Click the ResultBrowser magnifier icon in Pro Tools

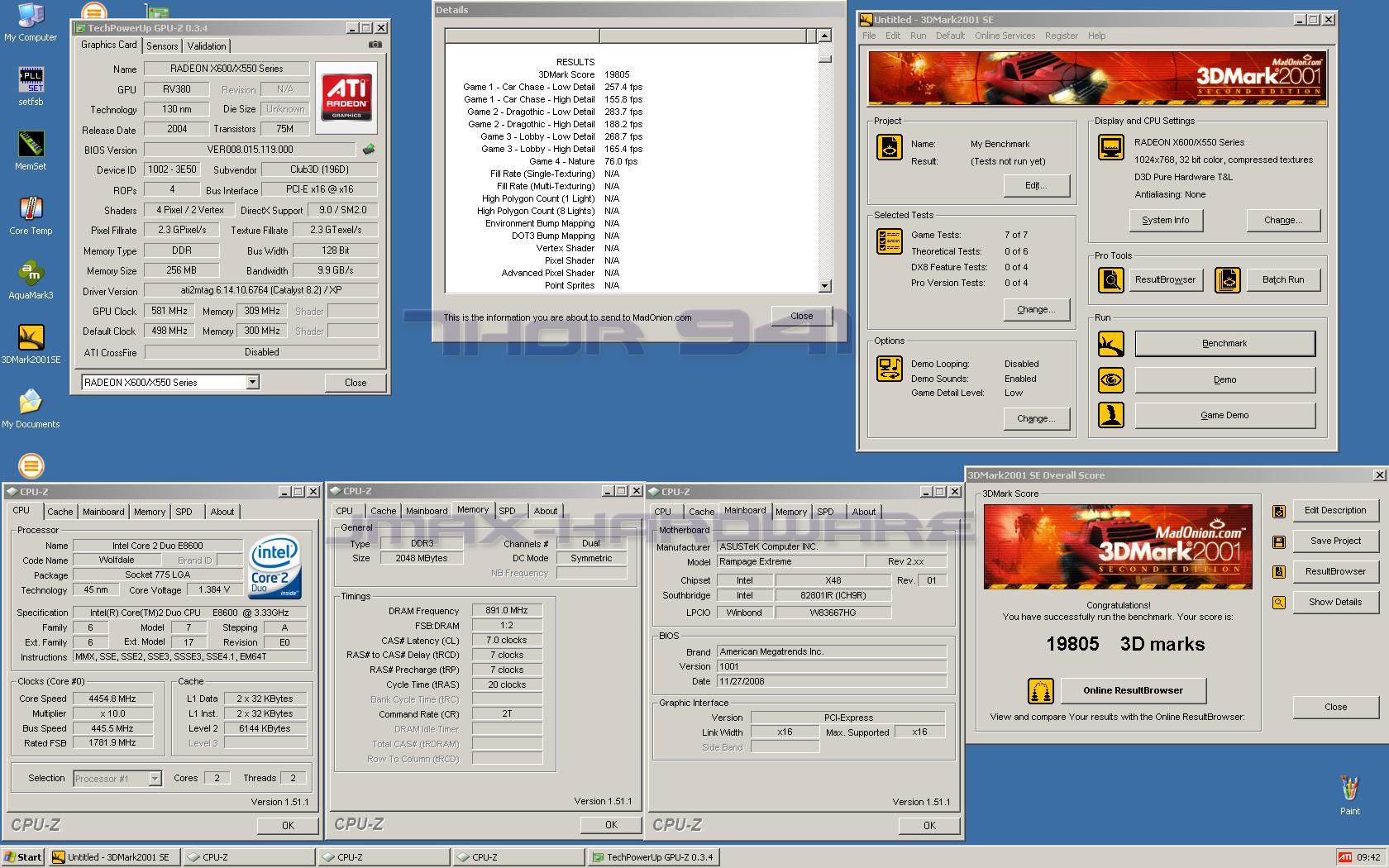click(x=1110, y=280)
